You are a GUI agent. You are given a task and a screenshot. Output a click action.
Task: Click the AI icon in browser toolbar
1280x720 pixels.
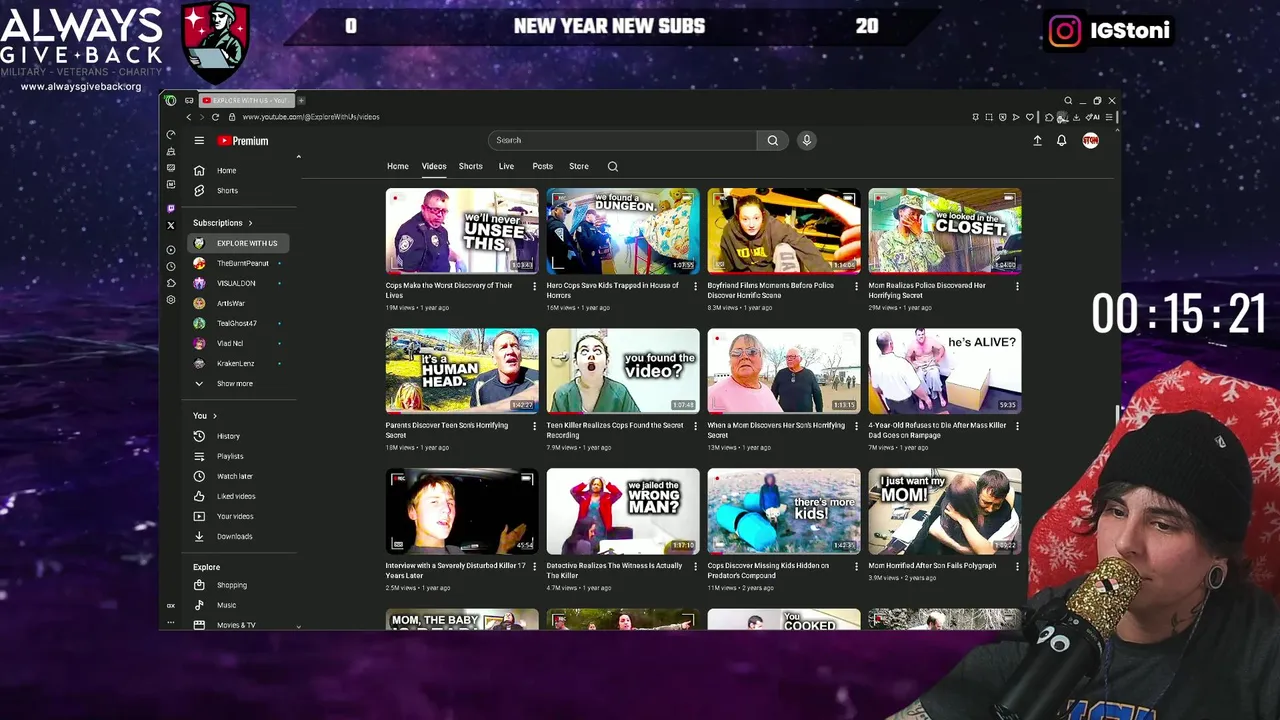(1094, 117)
